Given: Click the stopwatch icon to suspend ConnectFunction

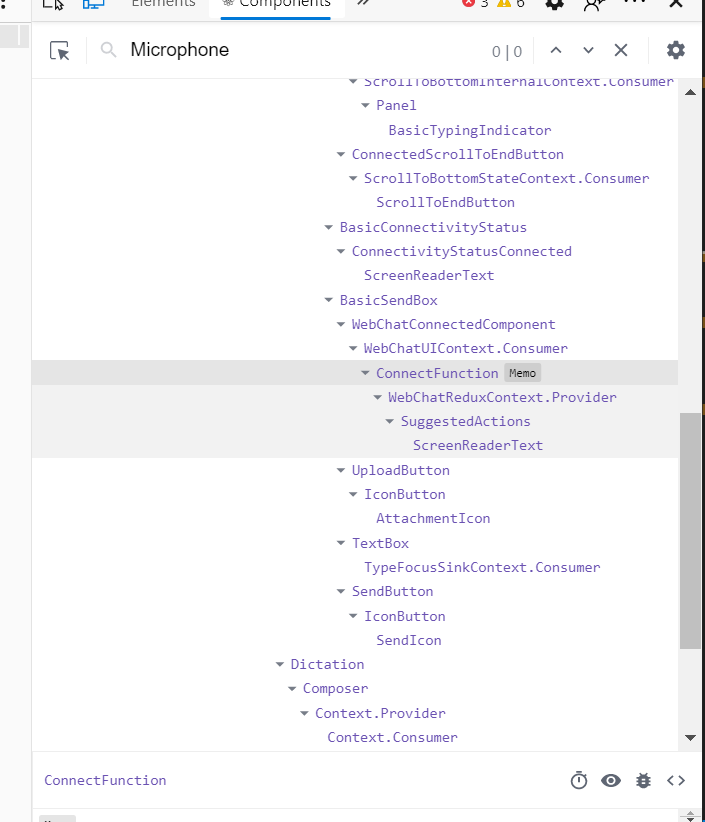Looking at the screenshot, I should 579,780.
